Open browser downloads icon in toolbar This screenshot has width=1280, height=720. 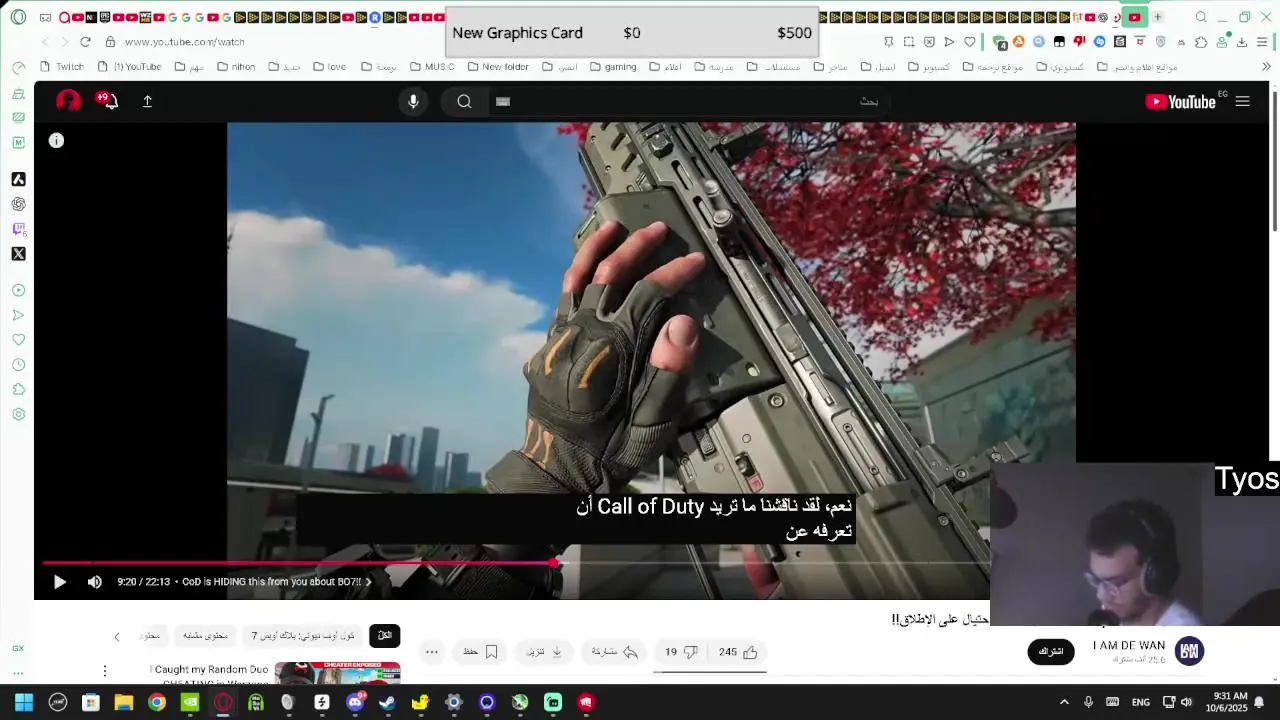click(1241, 42)
